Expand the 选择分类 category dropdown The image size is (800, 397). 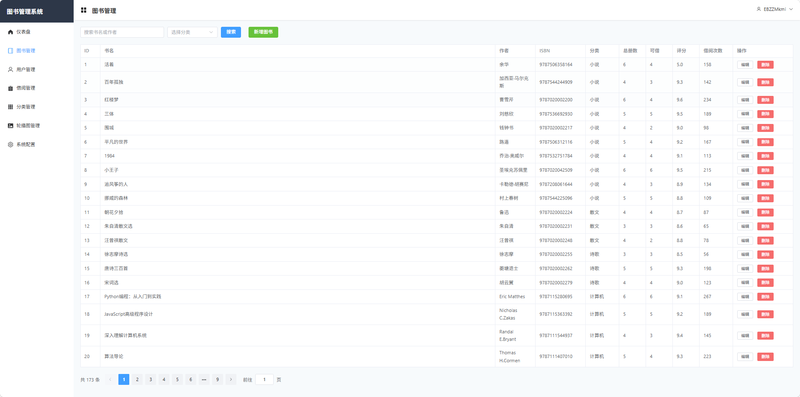192,32
